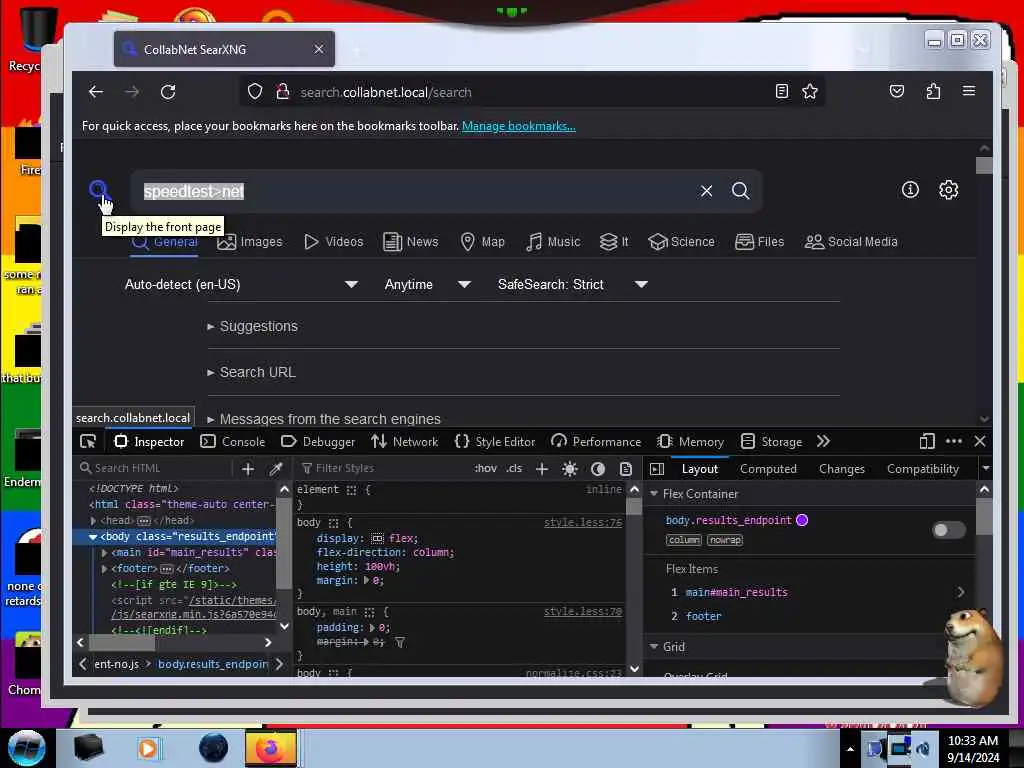Go back with the browser back arrow
The height and width of the screenshot is (768, 1024).
[96, 92]
